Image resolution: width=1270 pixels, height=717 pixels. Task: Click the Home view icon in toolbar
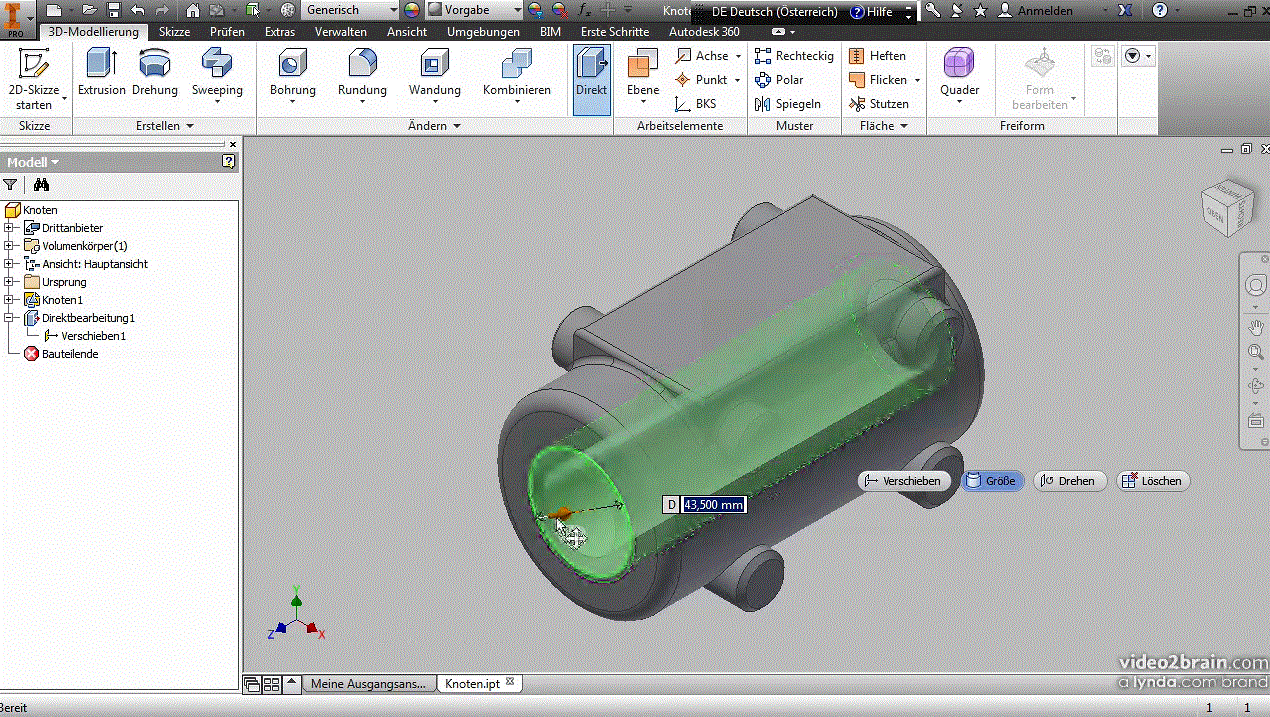coord(194,10)
